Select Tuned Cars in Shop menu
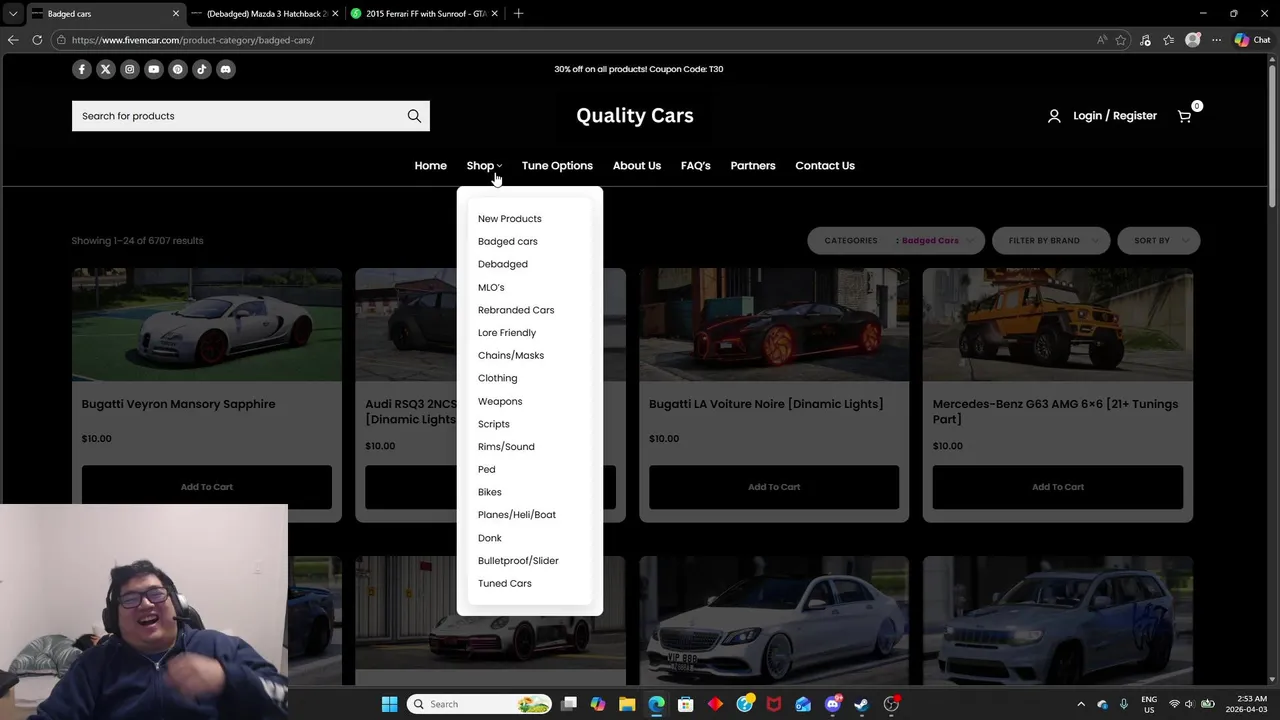 504,583
